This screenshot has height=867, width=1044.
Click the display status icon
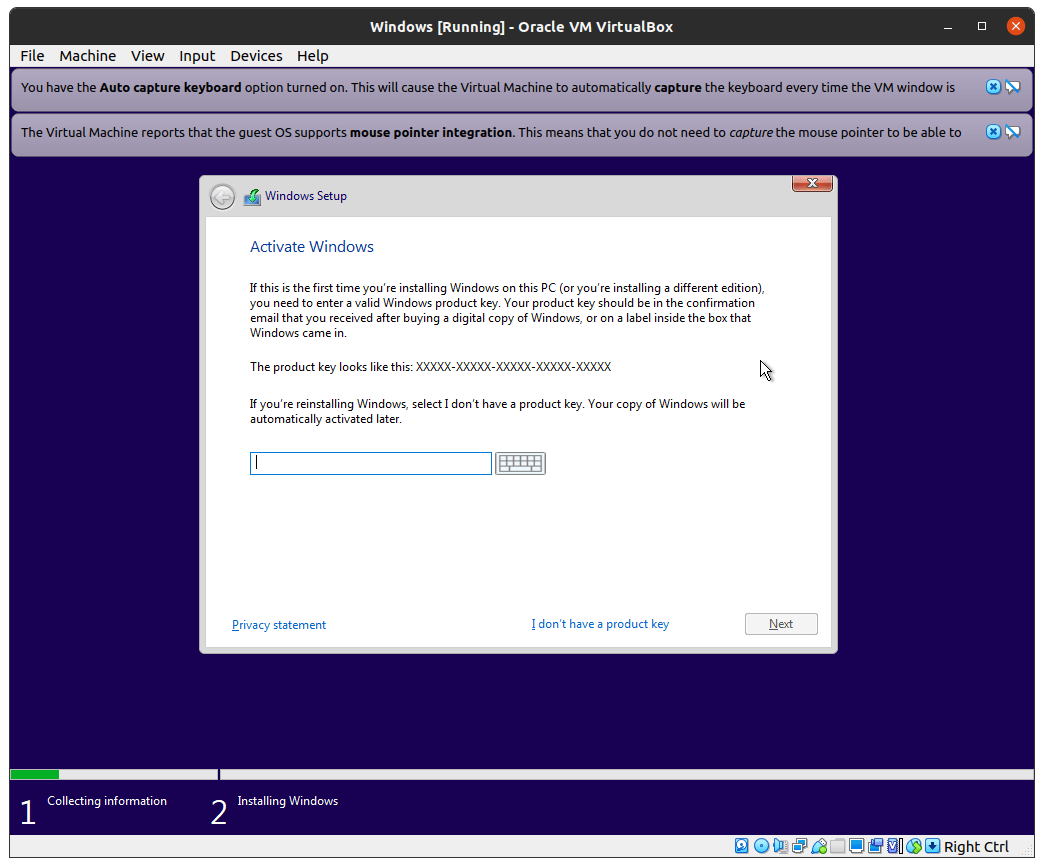click(856, 846)
